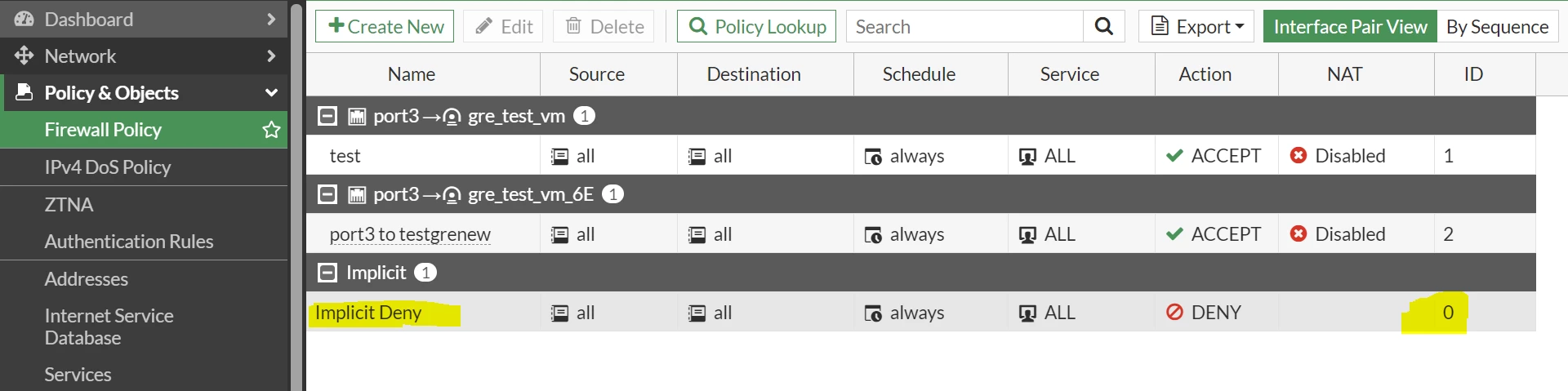Switch to By Sequence view
The height and width of the screenshot is (391, 1568).
(x=1497, y=26)
